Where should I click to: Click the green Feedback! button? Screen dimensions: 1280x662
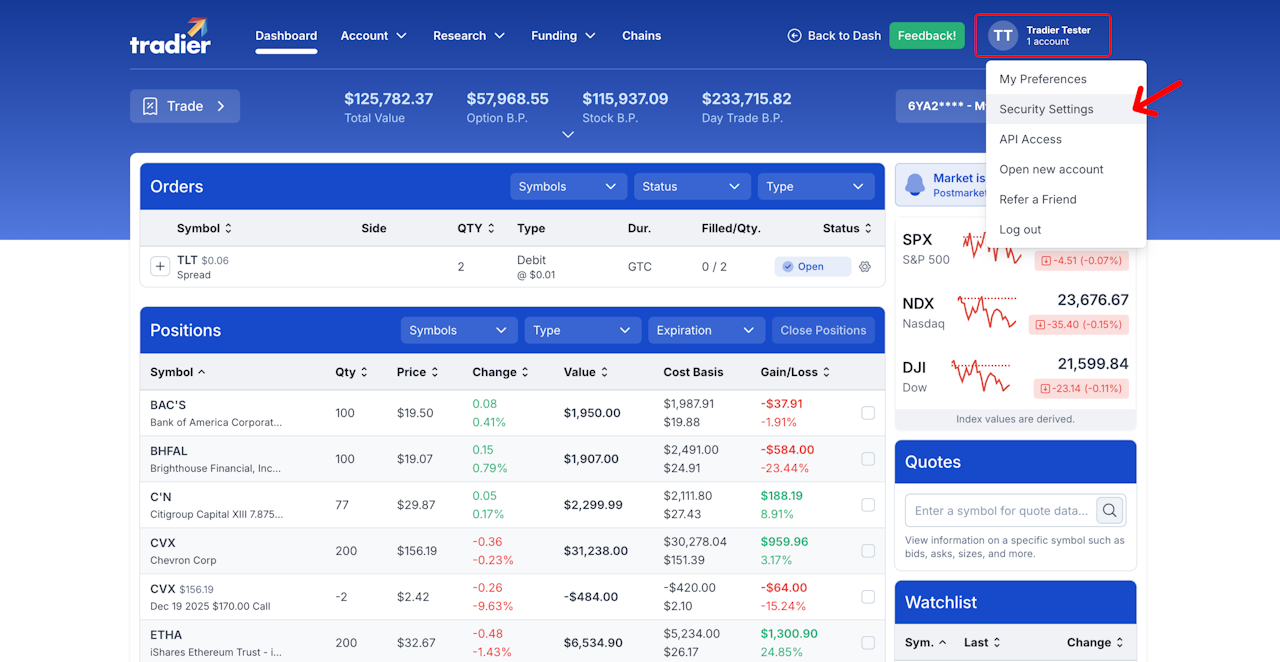point(927,36)
